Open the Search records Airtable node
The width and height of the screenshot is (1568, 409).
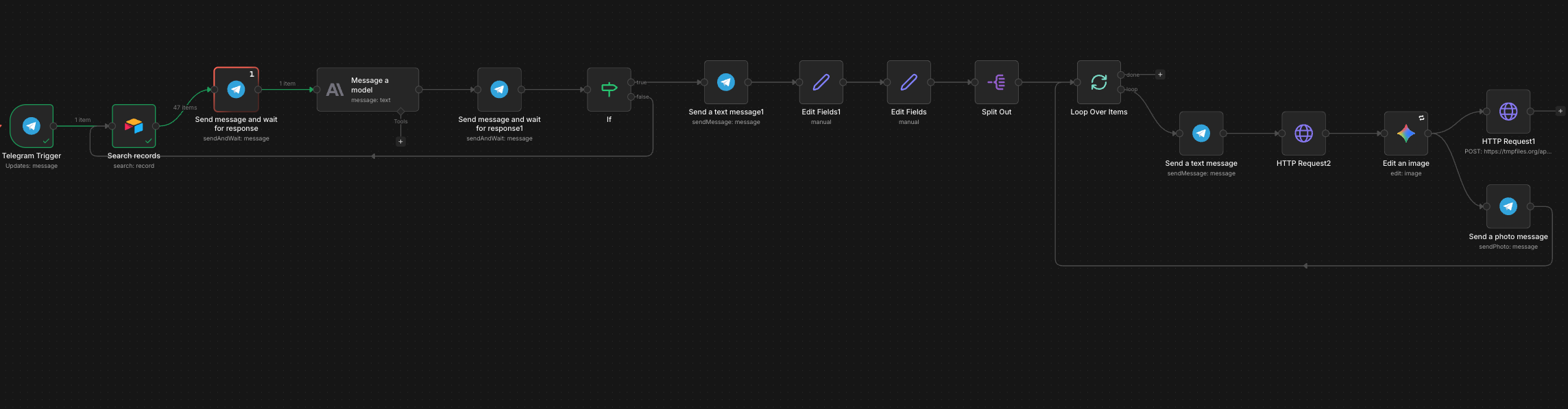coord(134,126)
